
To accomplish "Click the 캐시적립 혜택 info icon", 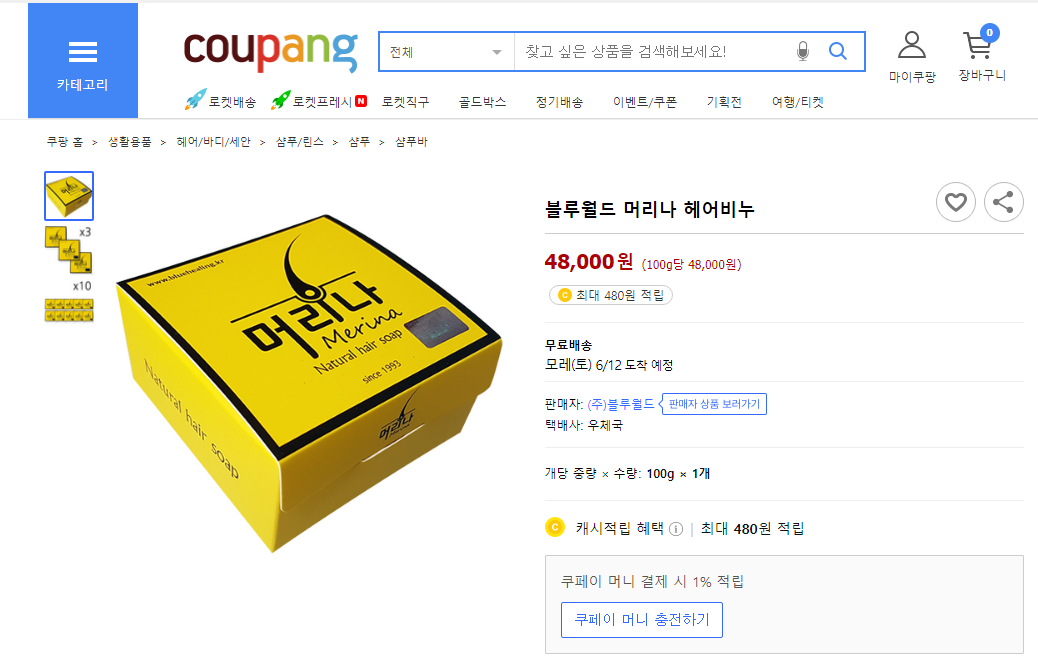I will [x=676, y=529].
